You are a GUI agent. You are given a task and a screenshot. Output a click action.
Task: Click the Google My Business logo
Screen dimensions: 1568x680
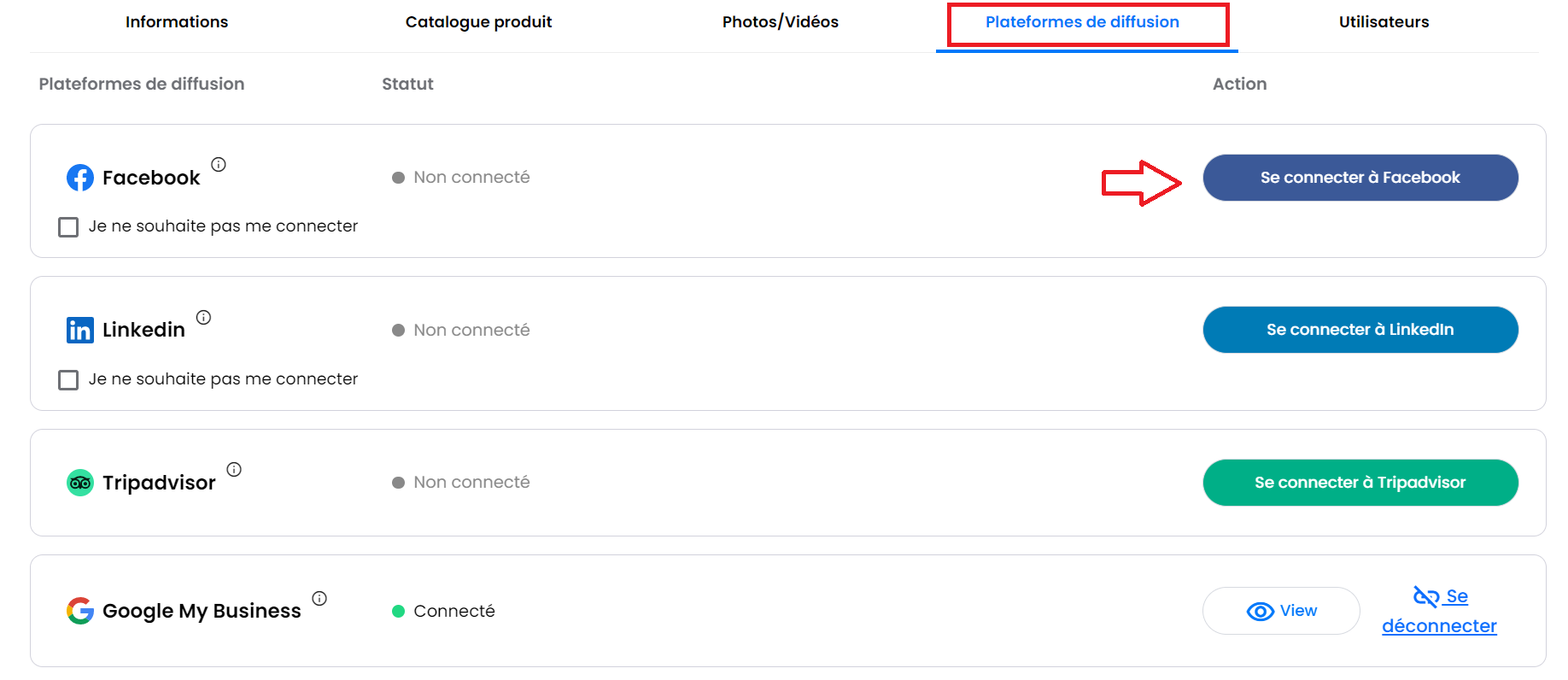(x=80, y=611)
